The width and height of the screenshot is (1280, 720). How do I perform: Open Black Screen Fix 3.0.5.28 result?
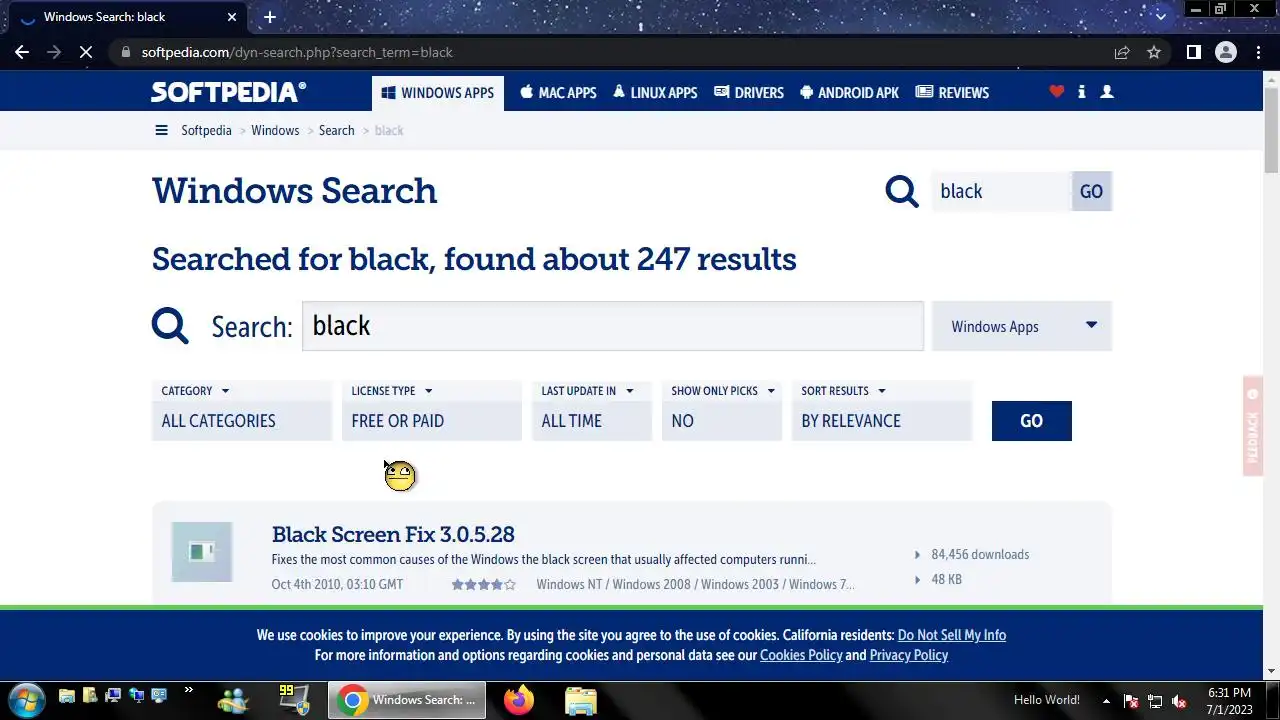(393, 534)
